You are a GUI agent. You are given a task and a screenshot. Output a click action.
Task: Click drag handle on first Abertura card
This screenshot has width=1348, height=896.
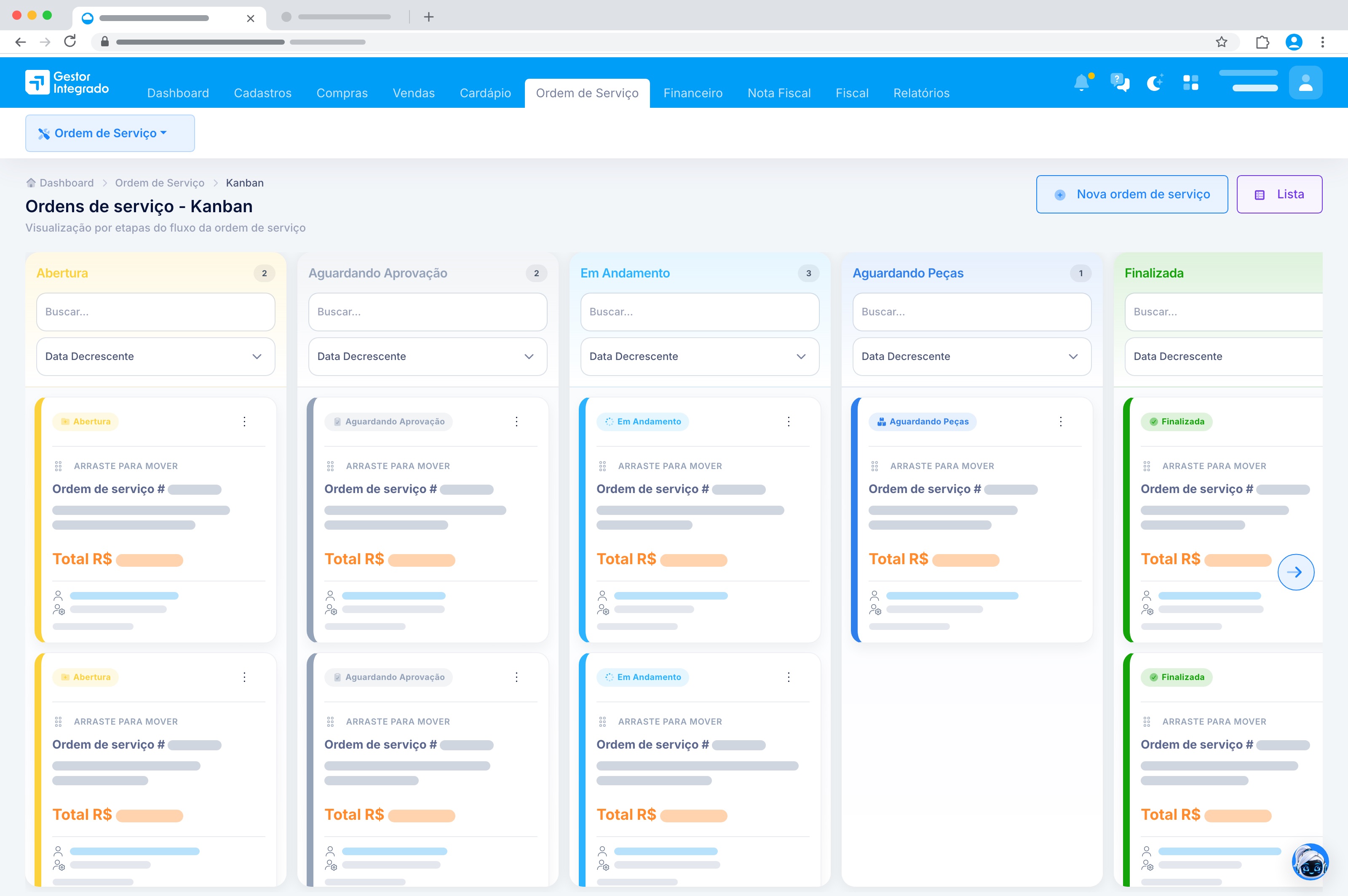tap(58, 466)
